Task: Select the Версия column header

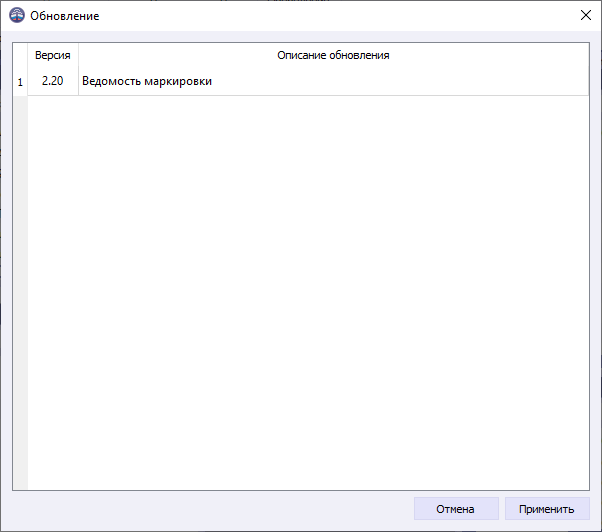Action: coord(53,55)
